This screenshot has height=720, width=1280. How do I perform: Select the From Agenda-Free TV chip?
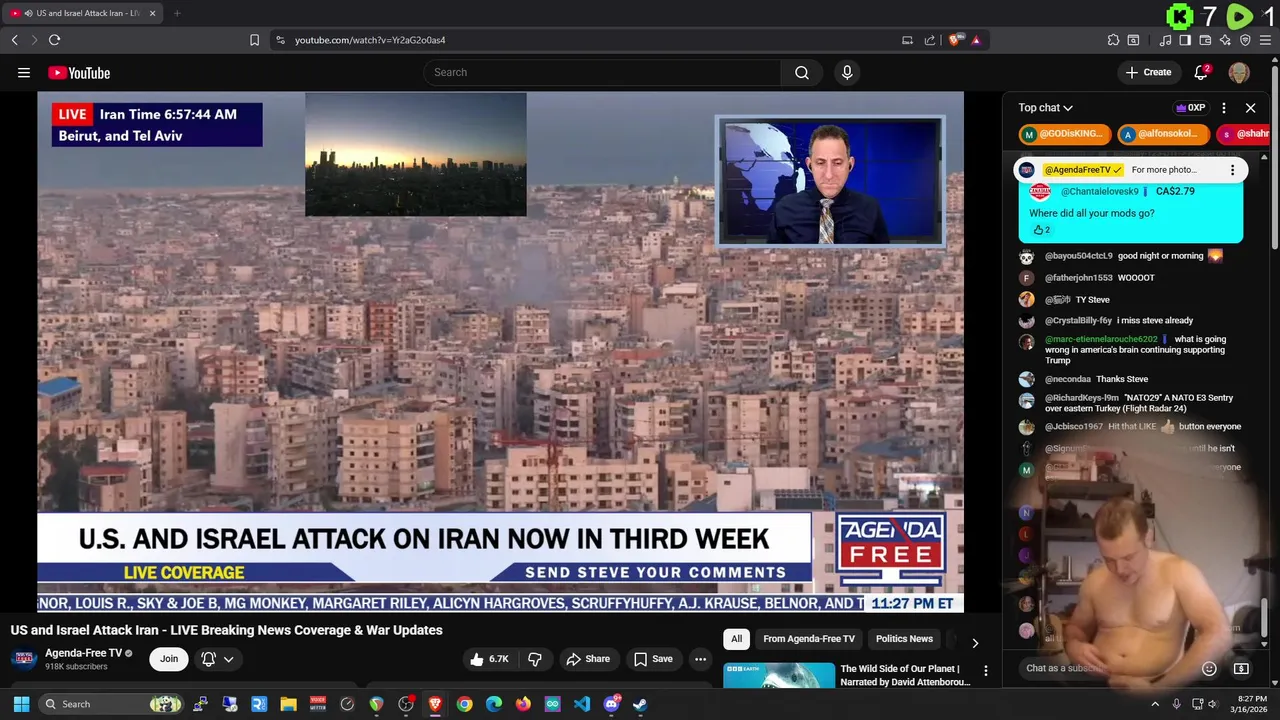809,639
